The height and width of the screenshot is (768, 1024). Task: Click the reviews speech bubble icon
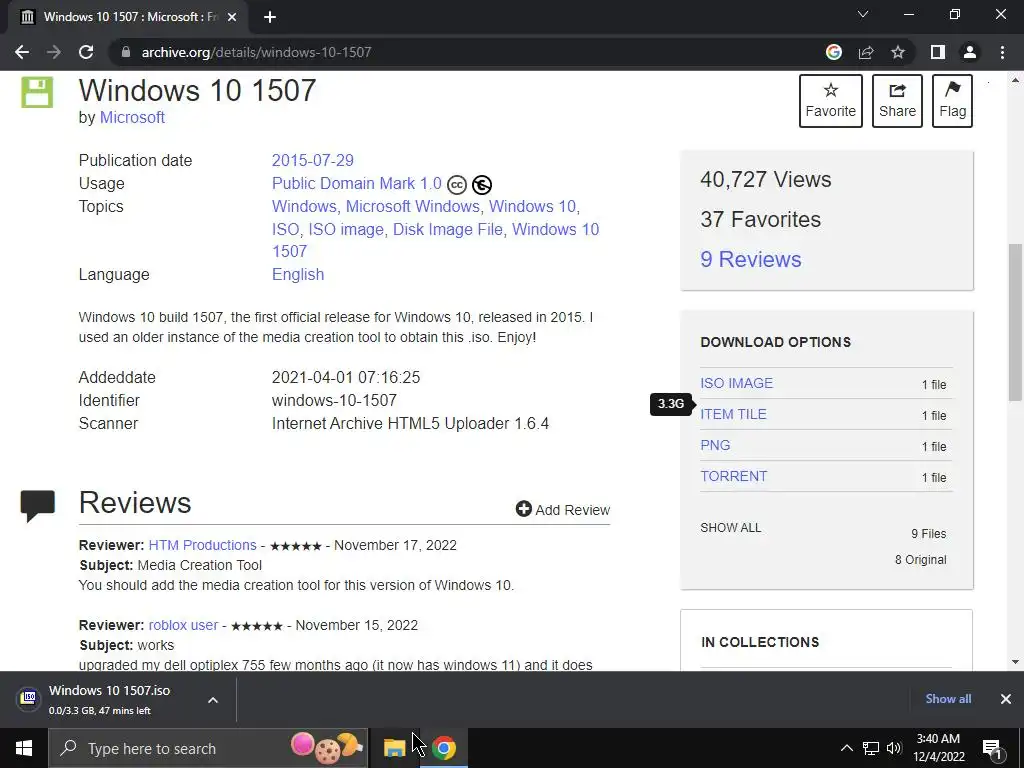(37, 505)
